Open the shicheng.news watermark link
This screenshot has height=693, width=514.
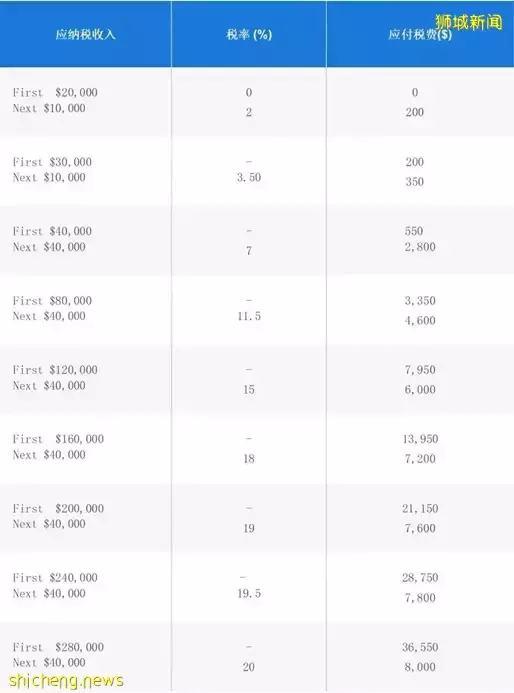(x=66, y=680)
